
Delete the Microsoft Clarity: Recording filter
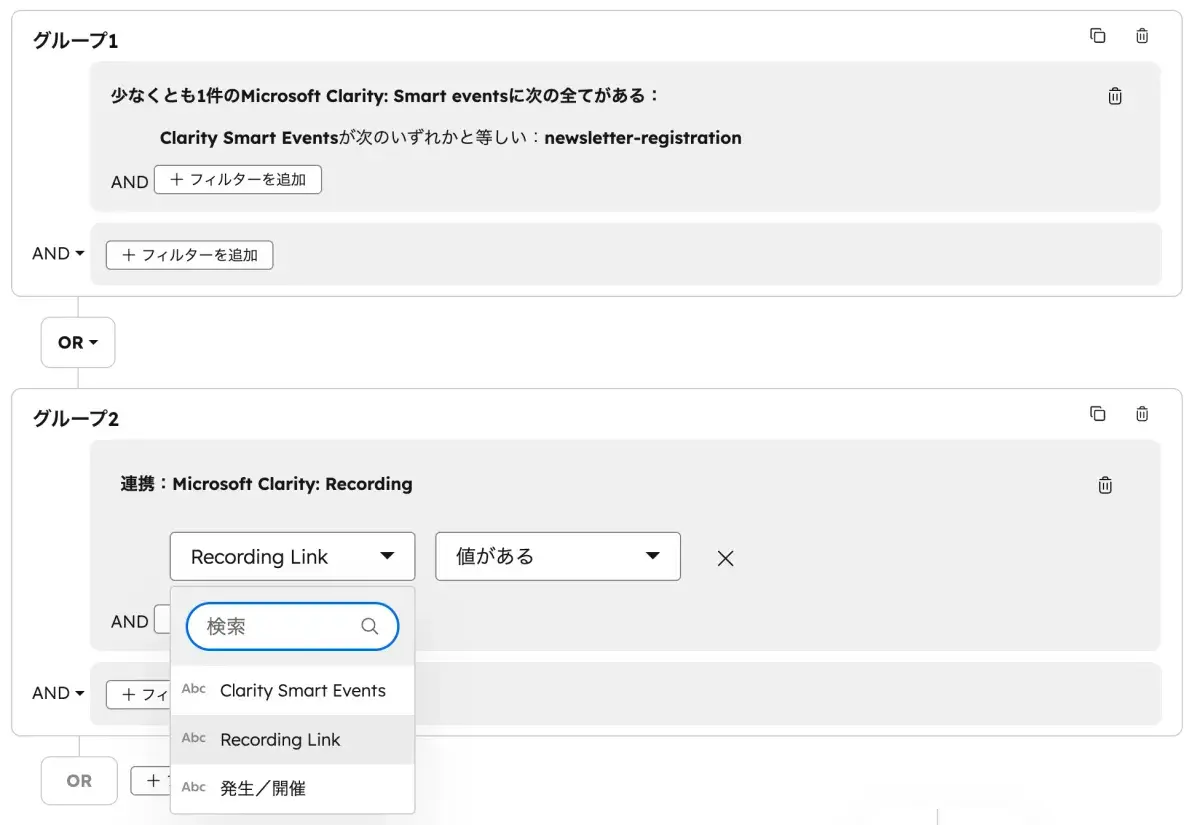pyautogui.click(x=1105, y=485)
